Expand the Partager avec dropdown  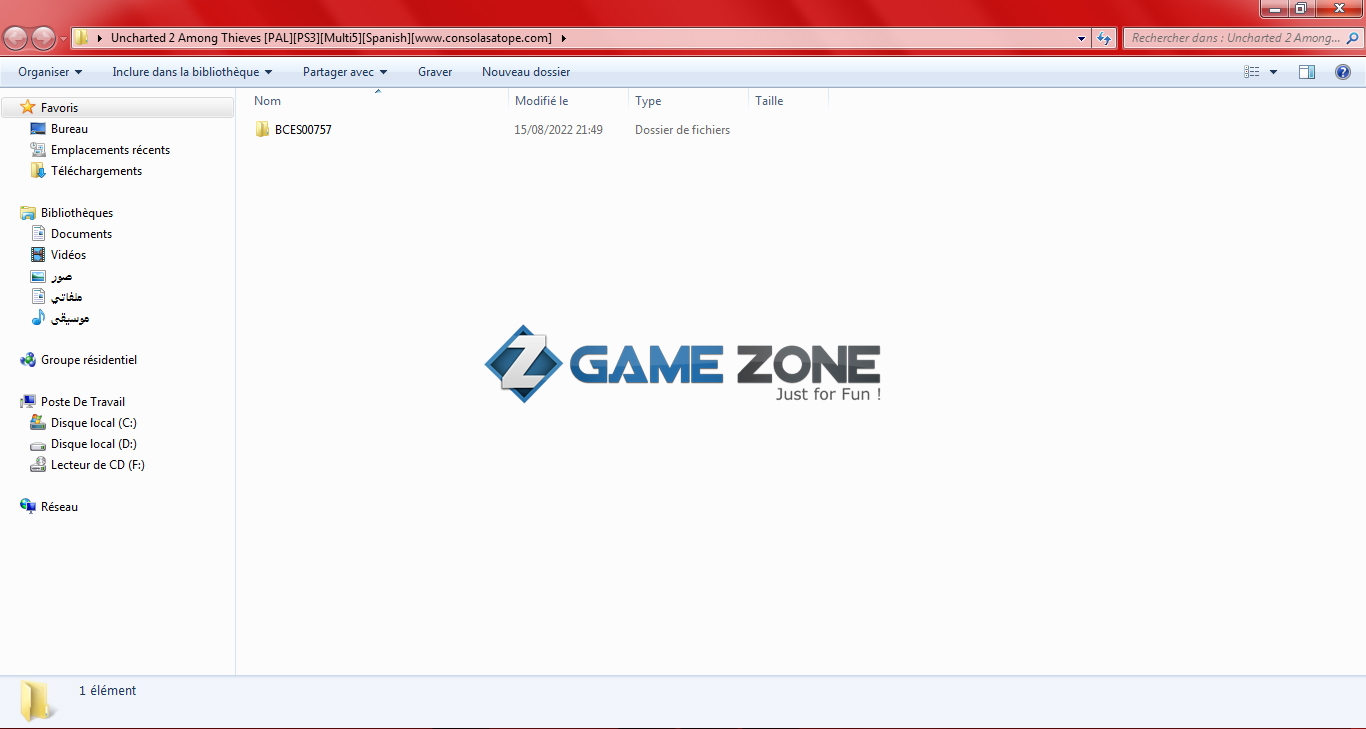tap(345, 72)
